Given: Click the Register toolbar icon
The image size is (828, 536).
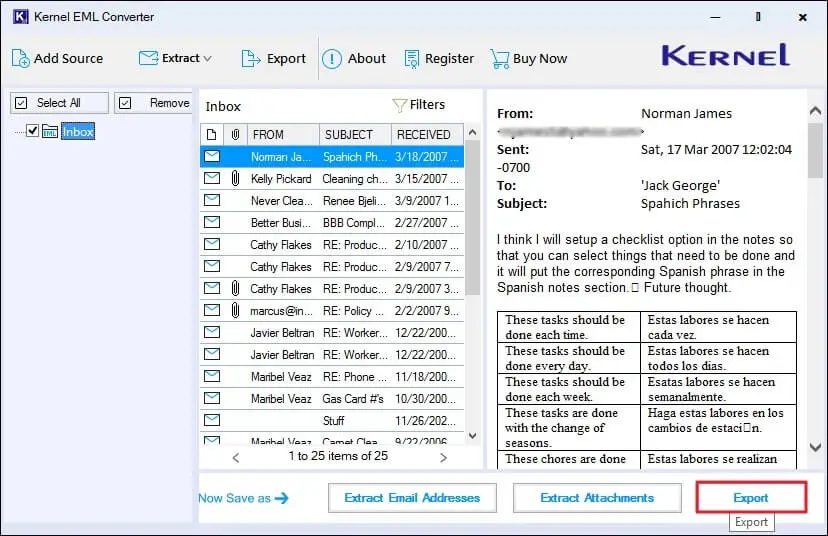Looking at the screenshot, I should point(411,59).
